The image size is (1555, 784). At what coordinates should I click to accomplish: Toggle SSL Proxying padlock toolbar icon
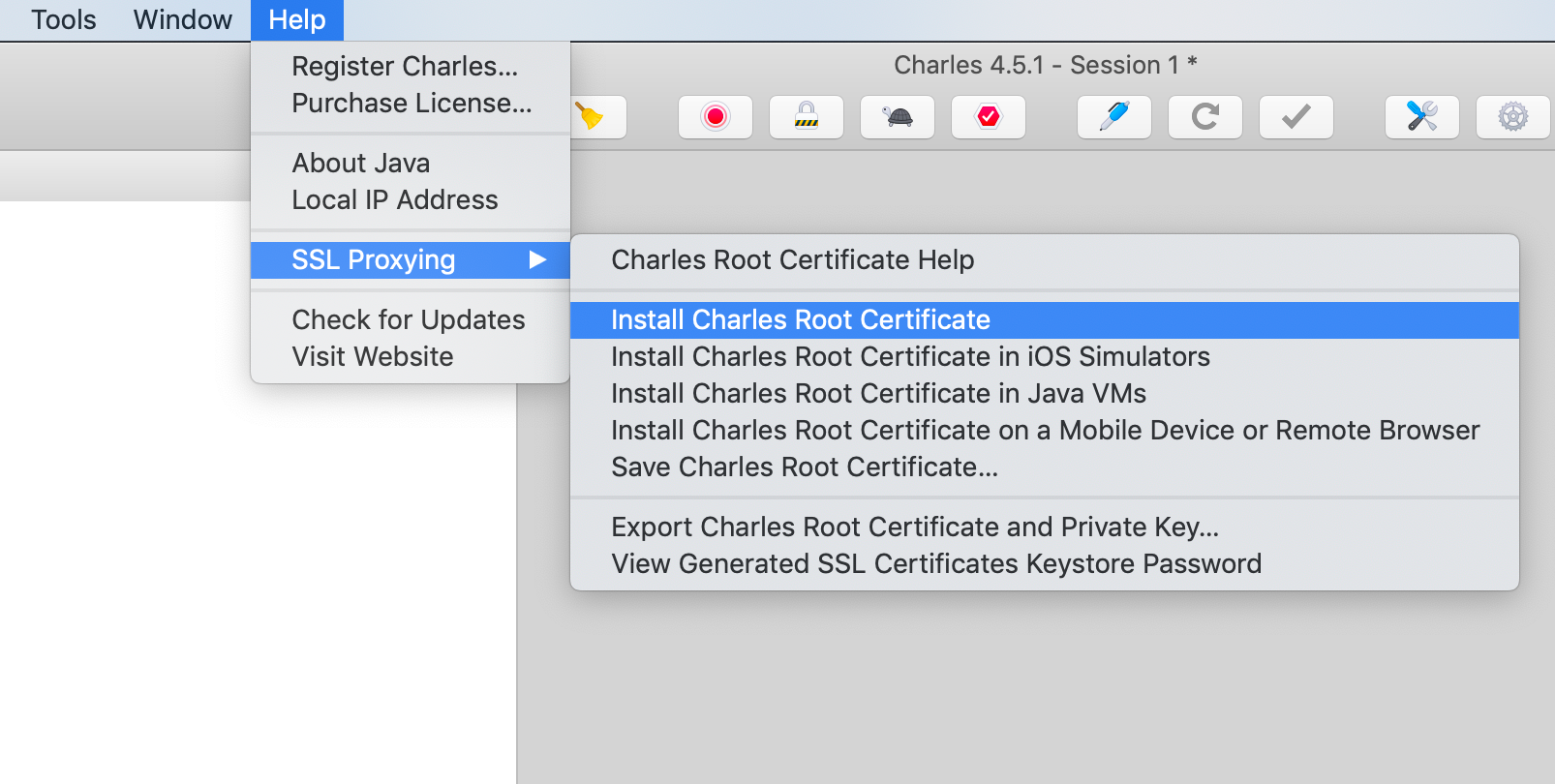coord(807,117)
